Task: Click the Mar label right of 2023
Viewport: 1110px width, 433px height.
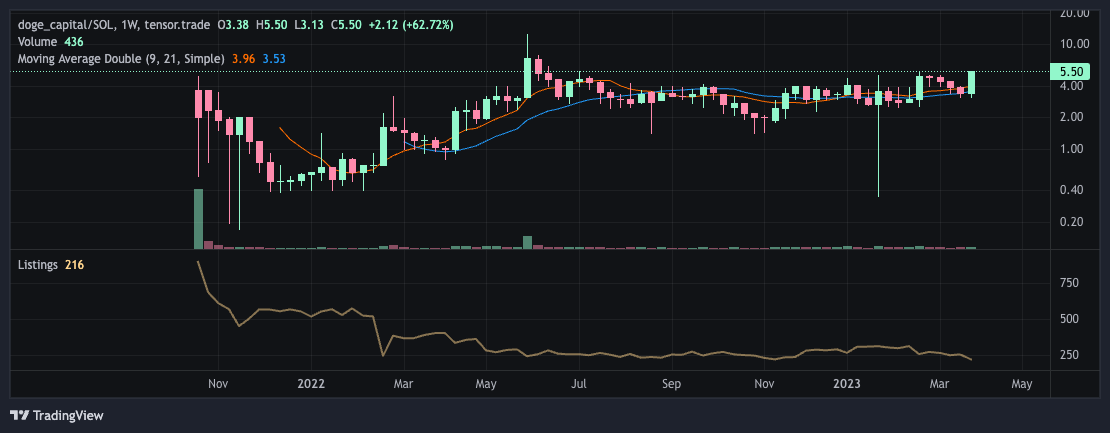Action: 939,383
